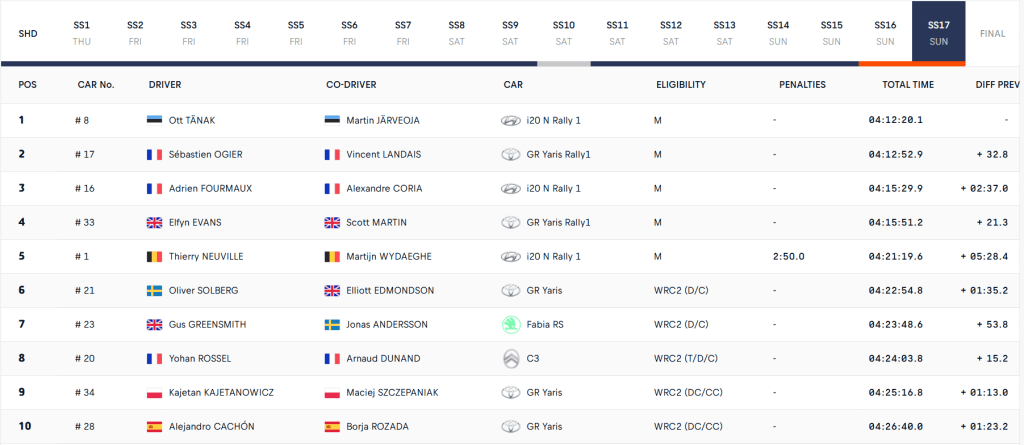Click the TOTAL TIME column header
The image size is (1024, 445).
tap(908, 85)
